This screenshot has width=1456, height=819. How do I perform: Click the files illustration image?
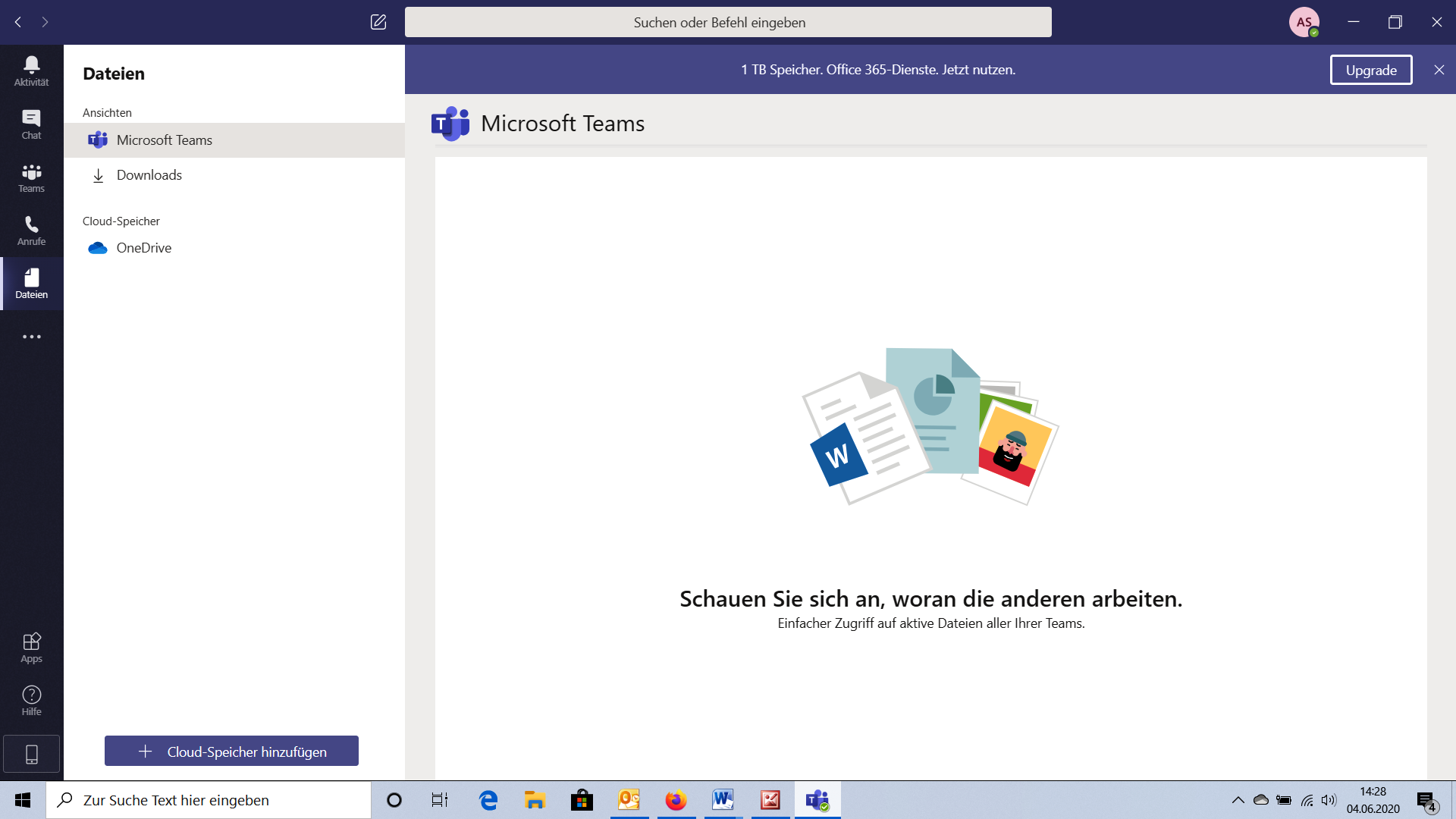click(x=930, y=426)
